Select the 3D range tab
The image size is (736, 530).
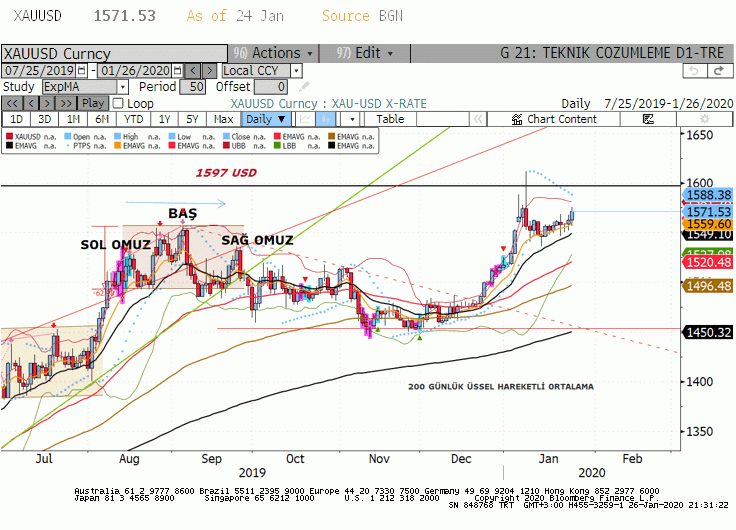(x=45, y=119)
